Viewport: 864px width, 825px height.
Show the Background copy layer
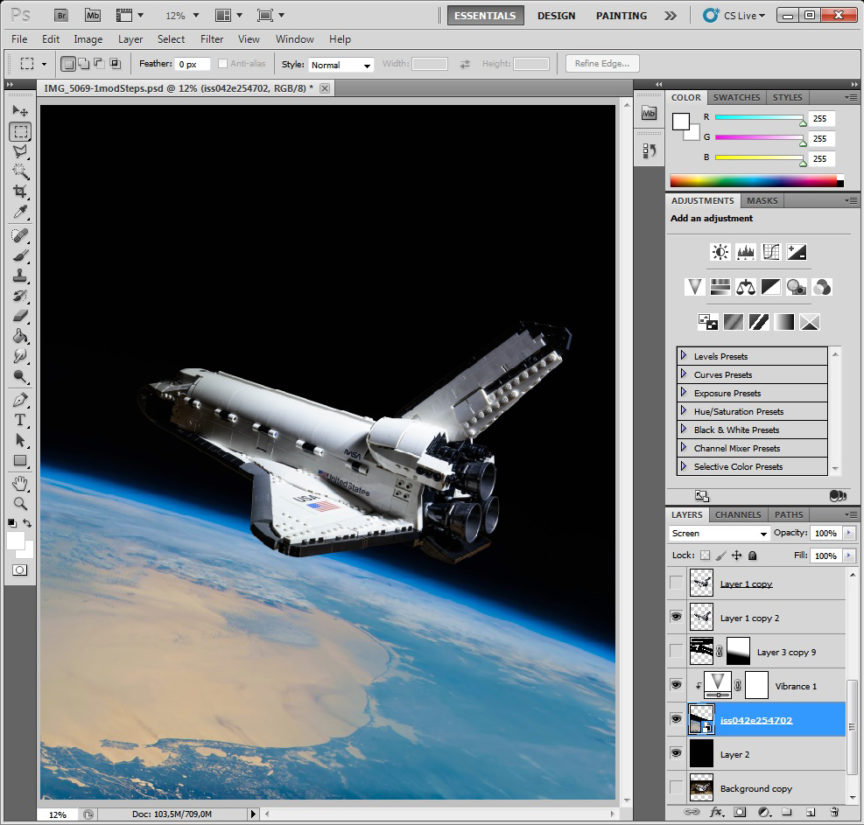click(677, 788)
